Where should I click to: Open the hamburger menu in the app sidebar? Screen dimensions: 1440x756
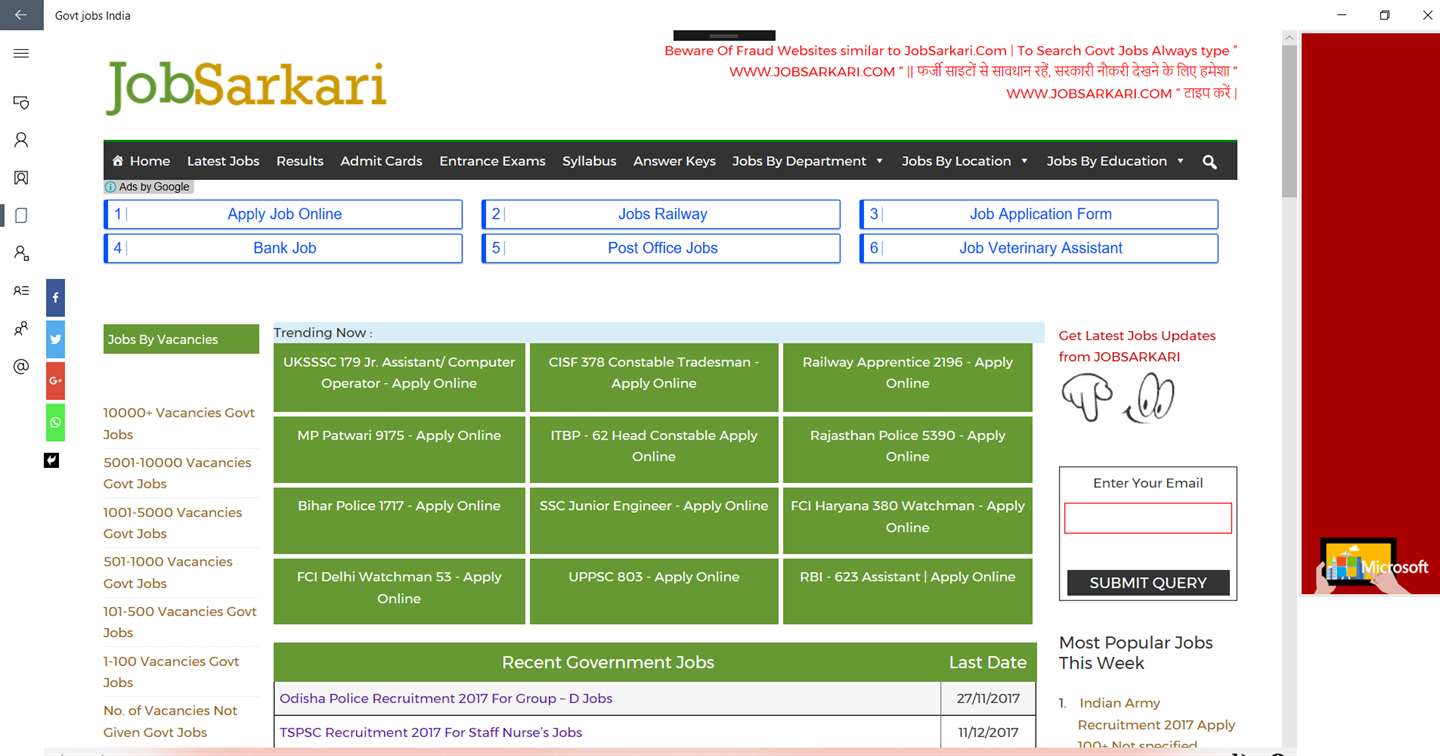[x=21, y=54]
